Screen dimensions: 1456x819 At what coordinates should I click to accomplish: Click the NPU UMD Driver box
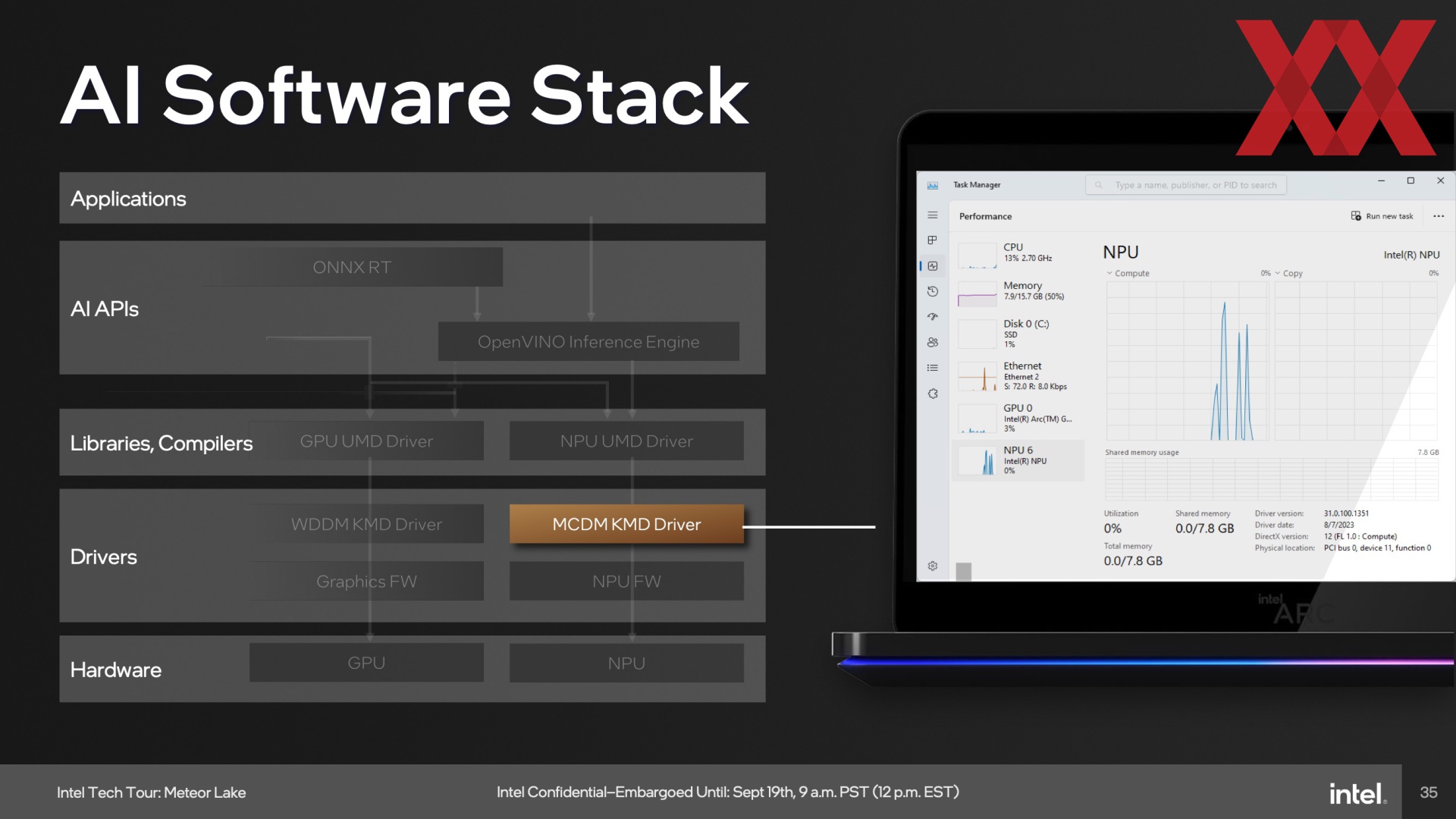(x=626, y=441)
